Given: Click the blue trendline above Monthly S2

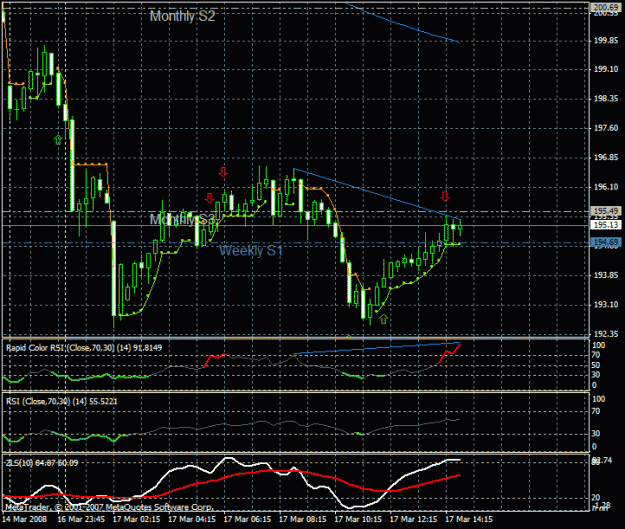Looking at the screenshot, I should (403, 23).
